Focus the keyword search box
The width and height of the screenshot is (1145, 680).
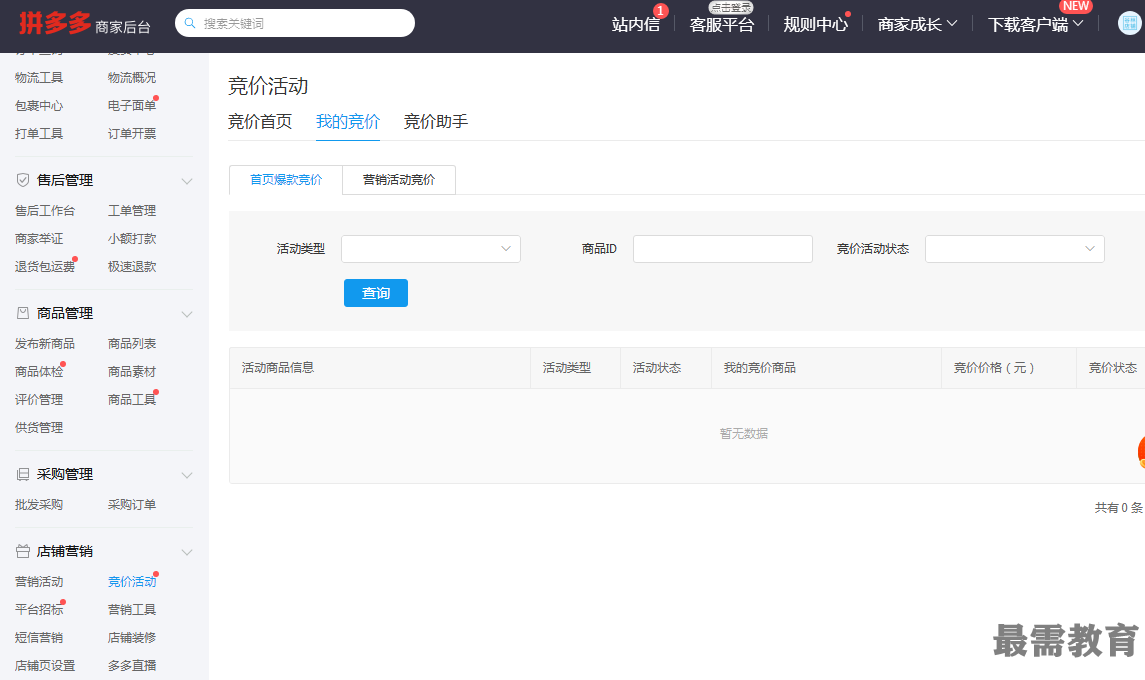tap(295, 23)
